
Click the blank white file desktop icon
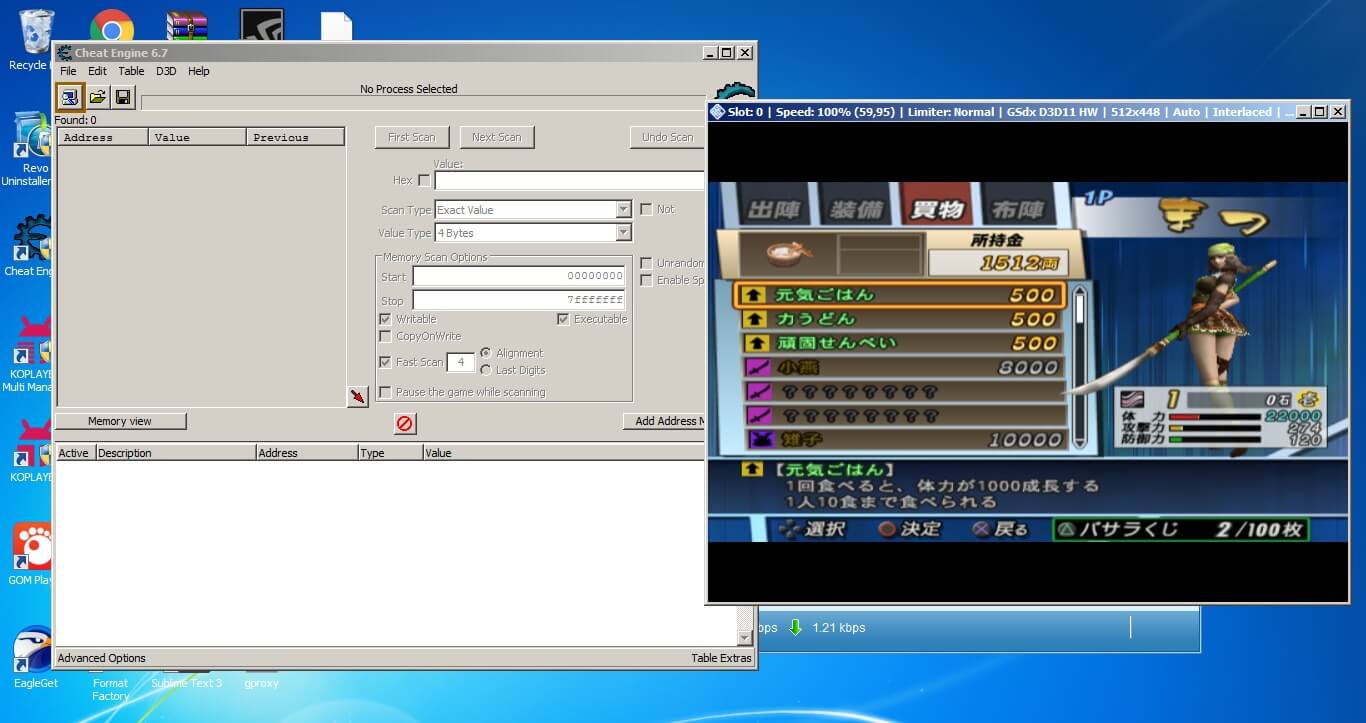click(x=336, y=26)
